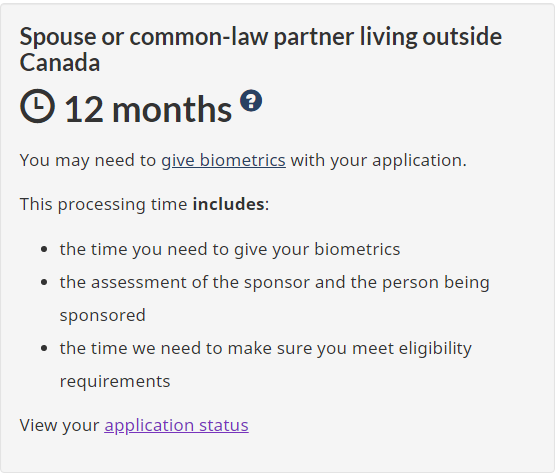Click the word sponsored on the wrapped line

click(x=103, y=315)
